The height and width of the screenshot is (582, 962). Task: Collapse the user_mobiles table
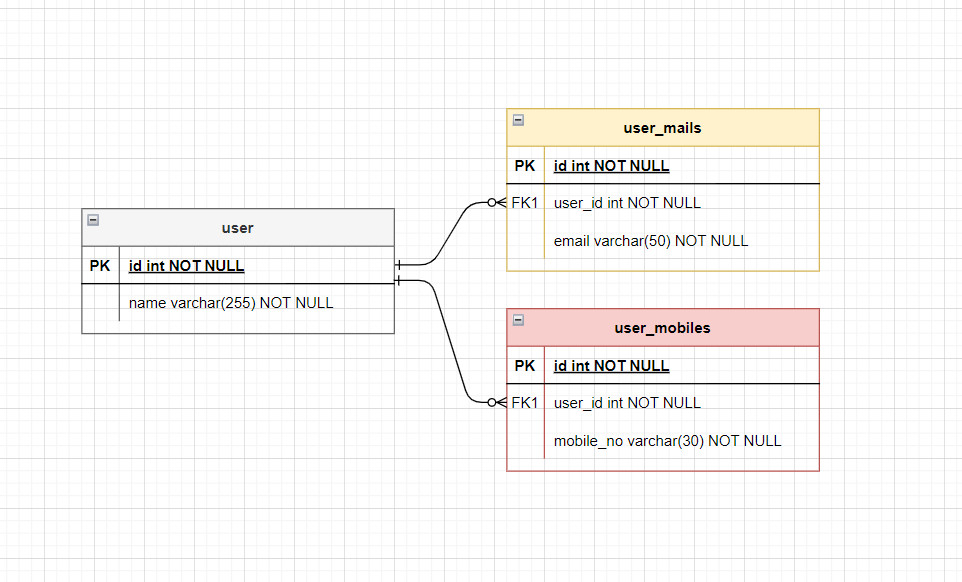click(518, 320)
